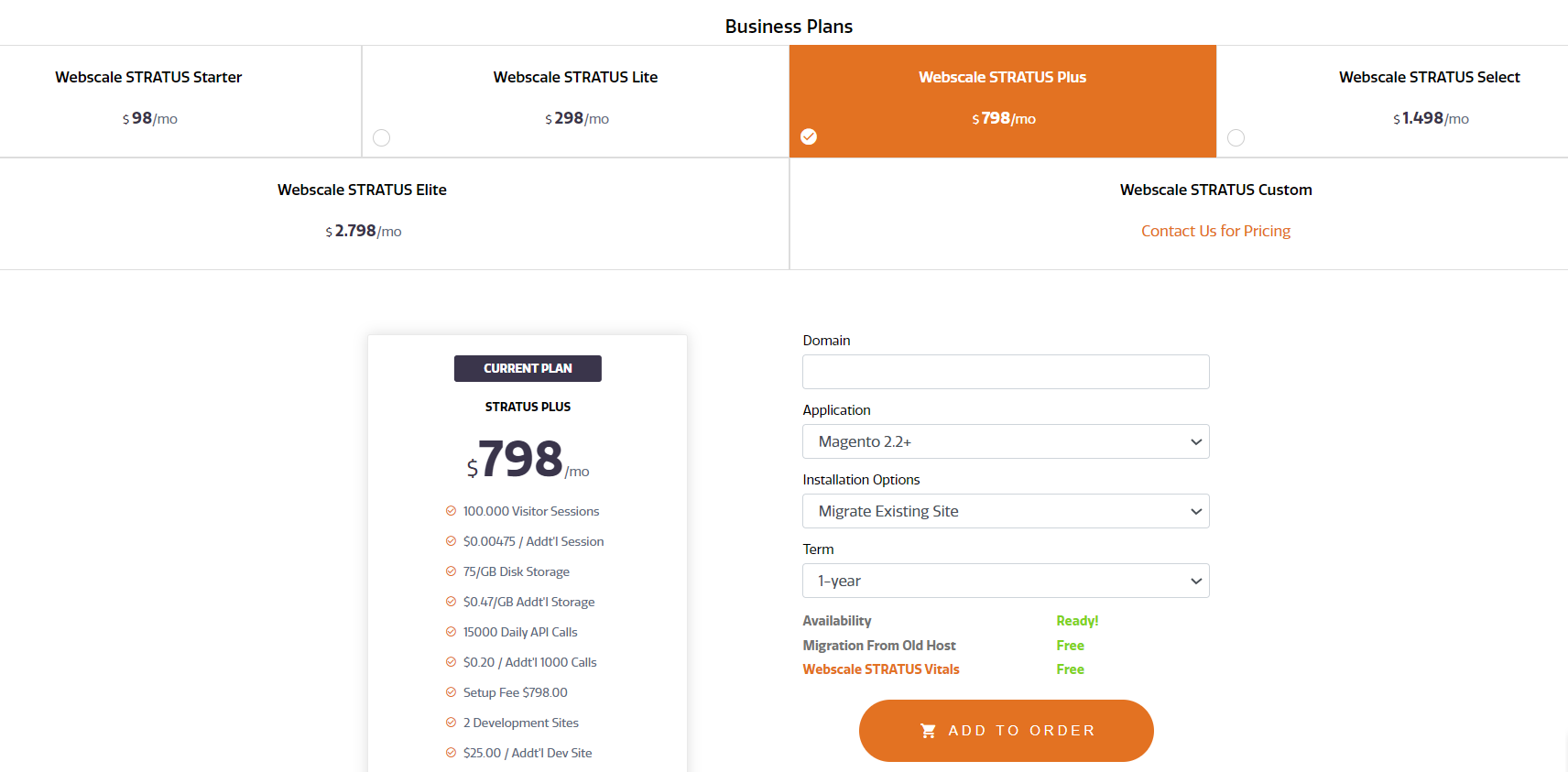This screenshot has height=772, width=1568.
Task: Click the 'Migration From Old Host' label
Action: pos(879,646)
